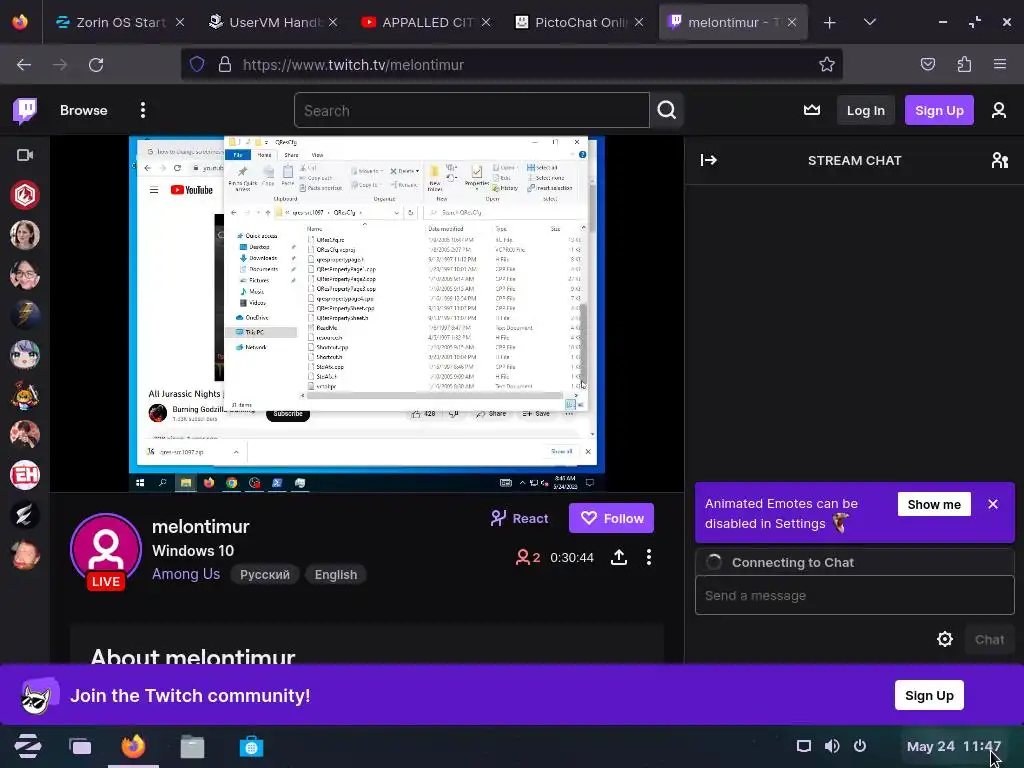The width and height of the screenshot is (1024, 768).
Task: Open the Among Us category link
Action: 186,575
